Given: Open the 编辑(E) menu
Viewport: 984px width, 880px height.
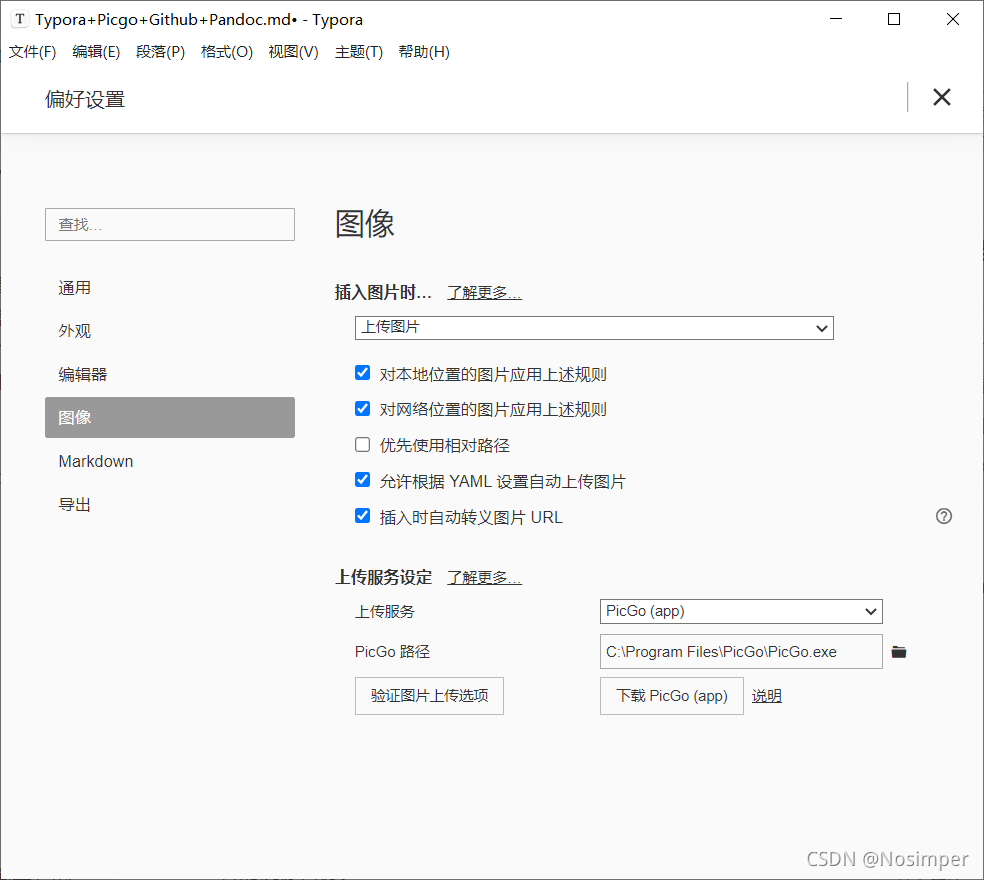Looking at the screenshot, I should (96, 52).
